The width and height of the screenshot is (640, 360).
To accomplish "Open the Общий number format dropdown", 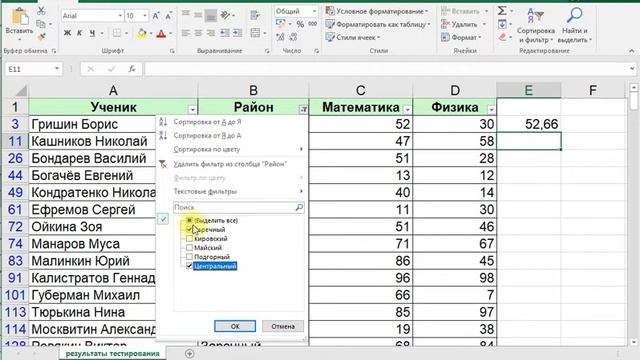I will pyautogui.click(x=314, y=11).
